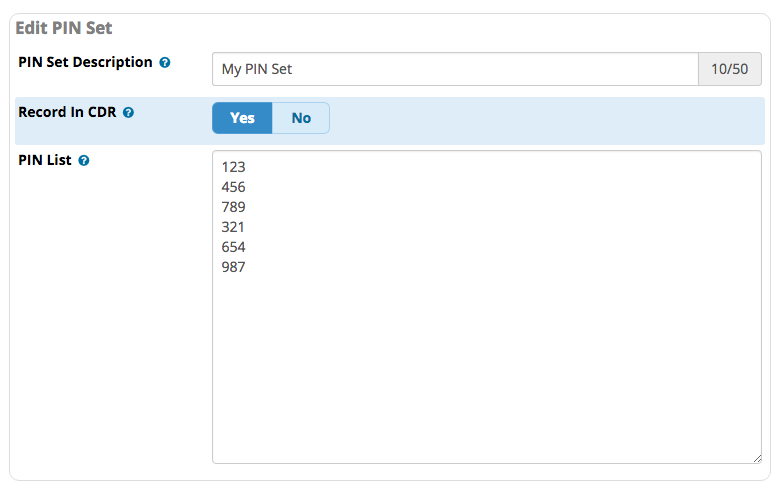Open help tooltip for PIN Set Description
778x488 pixels.
click(x=165, y=62)
